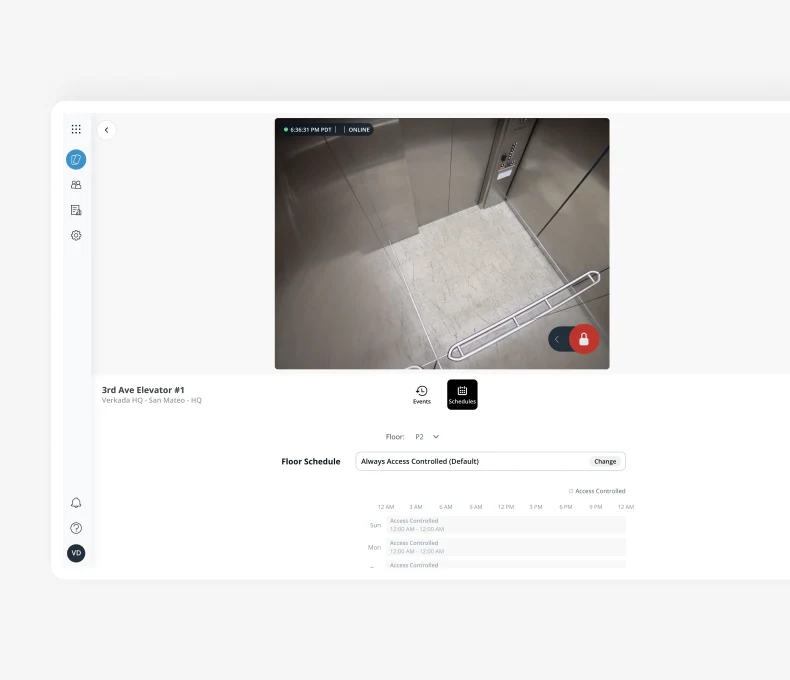Select Sunday Access Controlled schedule block

(506, 525)
